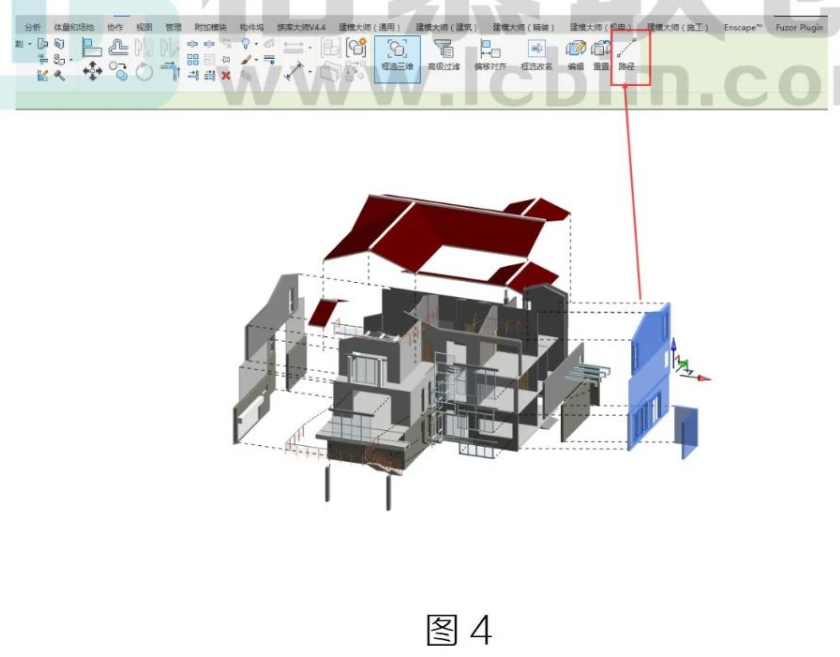Open the 构件坞 ribbon tab
The height and width of the screenshot is (657, 840).
[251, 27]
